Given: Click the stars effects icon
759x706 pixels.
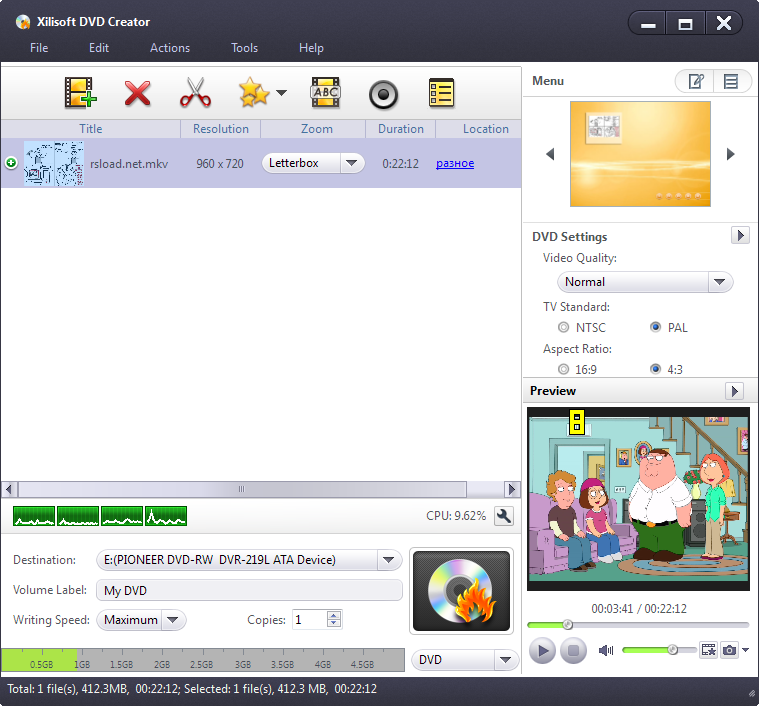Looking at the screenshot, I should [254, 92].
